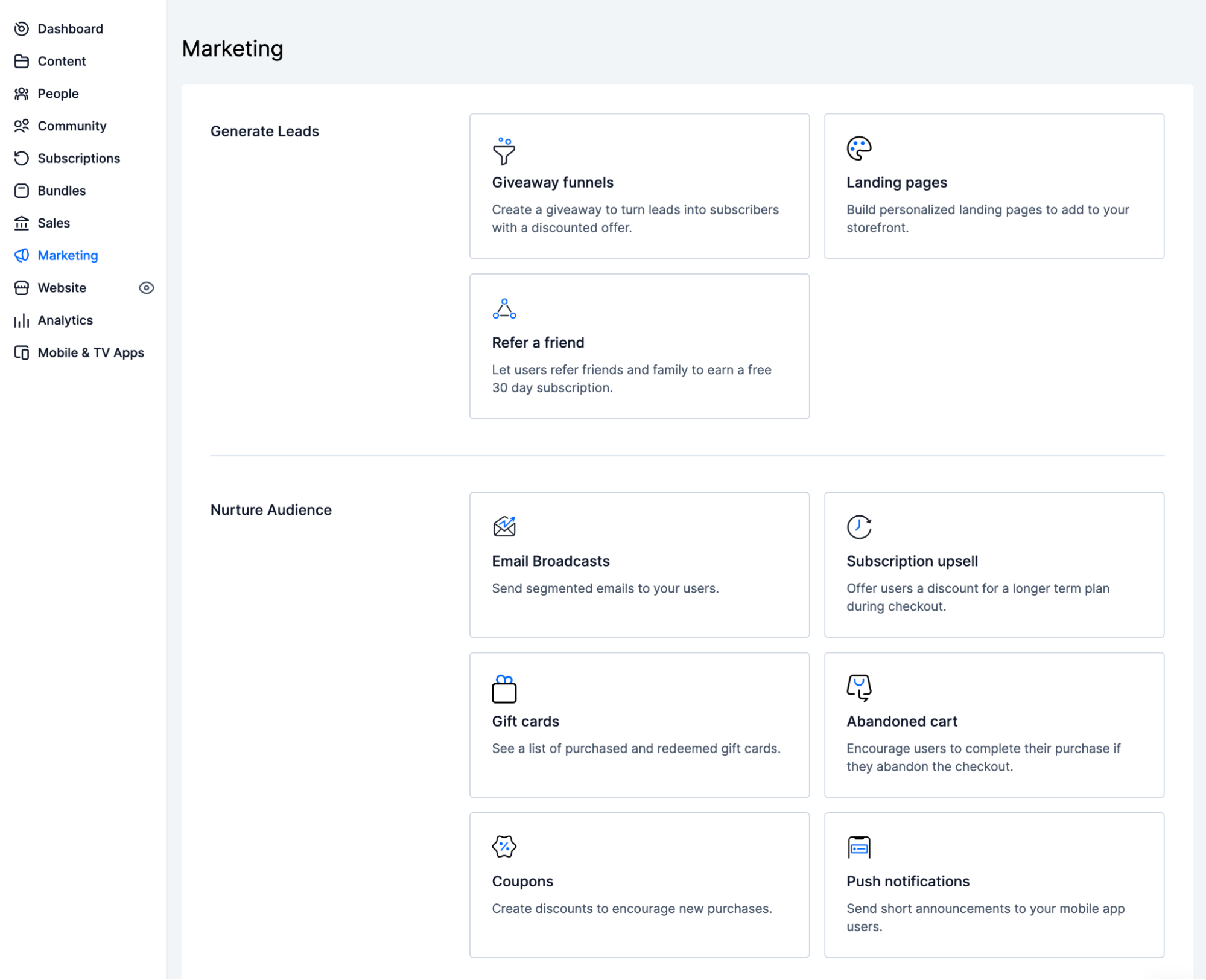Click the Refer a friend network icon
Viewport: 1206px width, 980px height.
click(504, 308)
